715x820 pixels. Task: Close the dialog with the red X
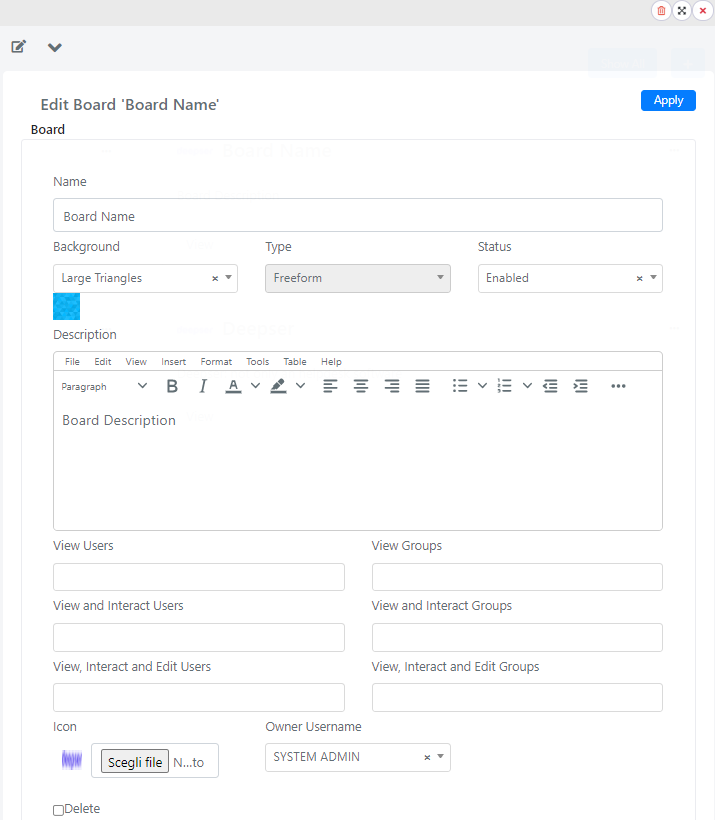pos(702,10)
